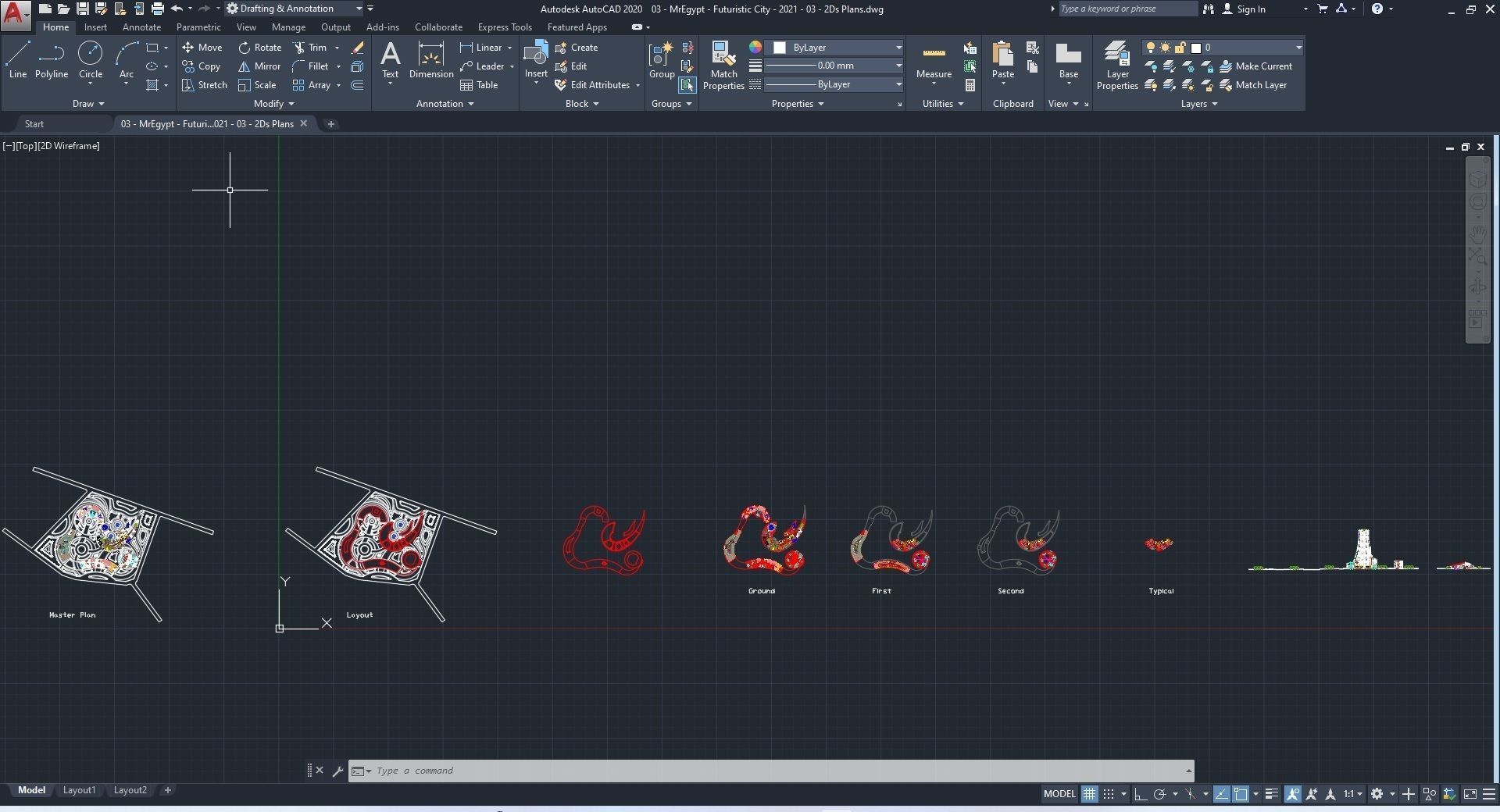
Task: Toggle polar tracking in status bar
Action: (1160, 794)
